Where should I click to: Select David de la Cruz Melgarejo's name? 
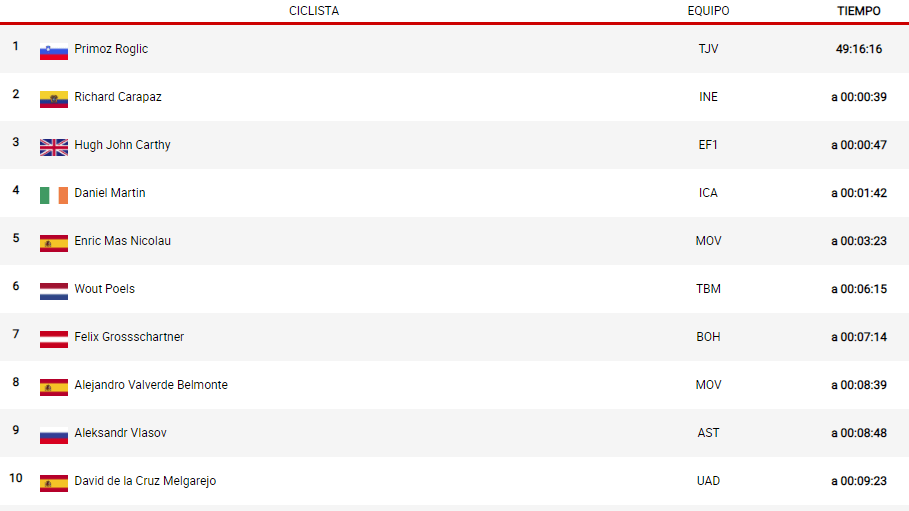click(x=145, y=481)
